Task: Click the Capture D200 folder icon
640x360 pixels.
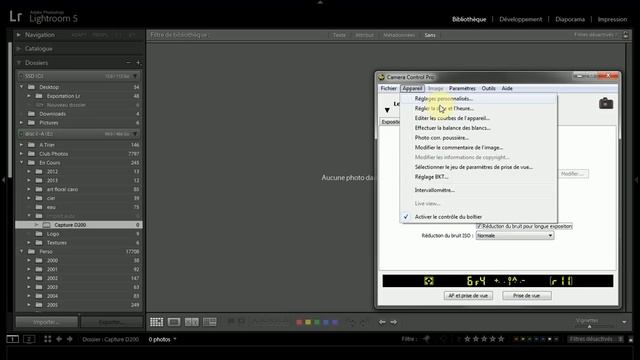Action: pos(47,225)
